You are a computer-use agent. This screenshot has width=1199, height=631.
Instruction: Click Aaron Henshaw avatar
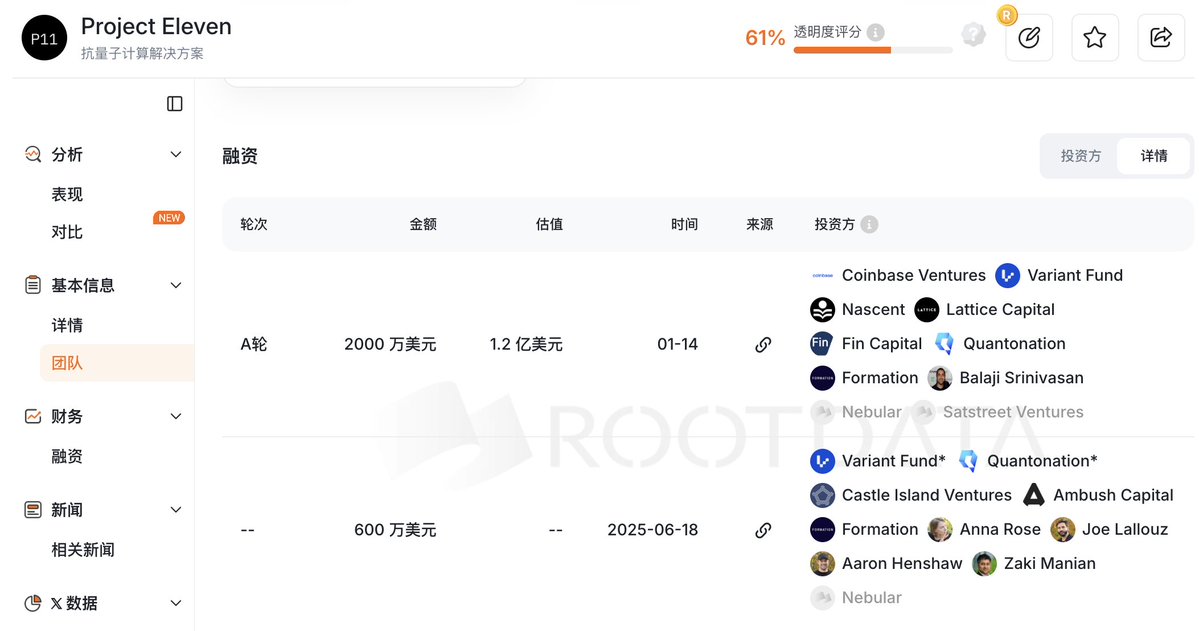click(x=822, y=564)
